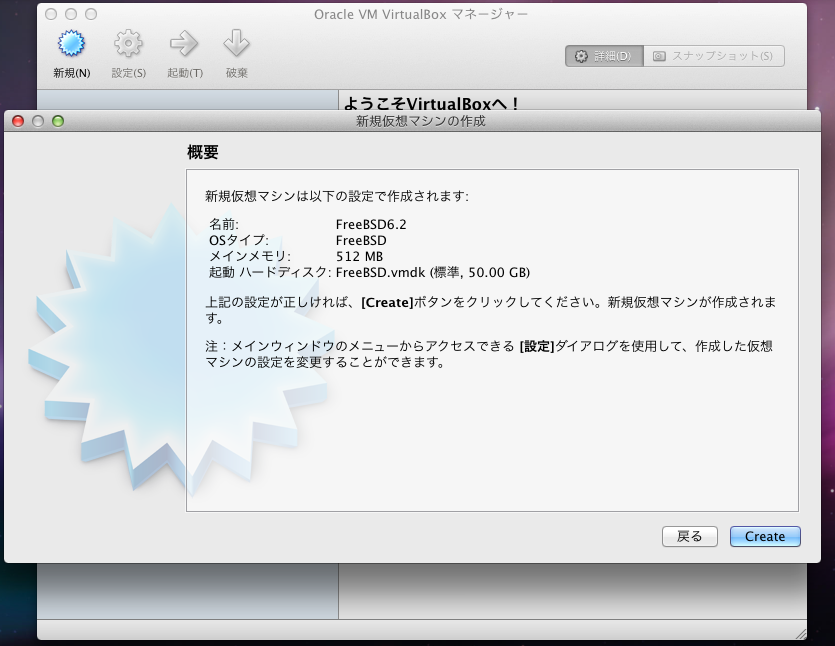Click the 512 MB memory value
This screenshot has width=835, height=646.
359,256
